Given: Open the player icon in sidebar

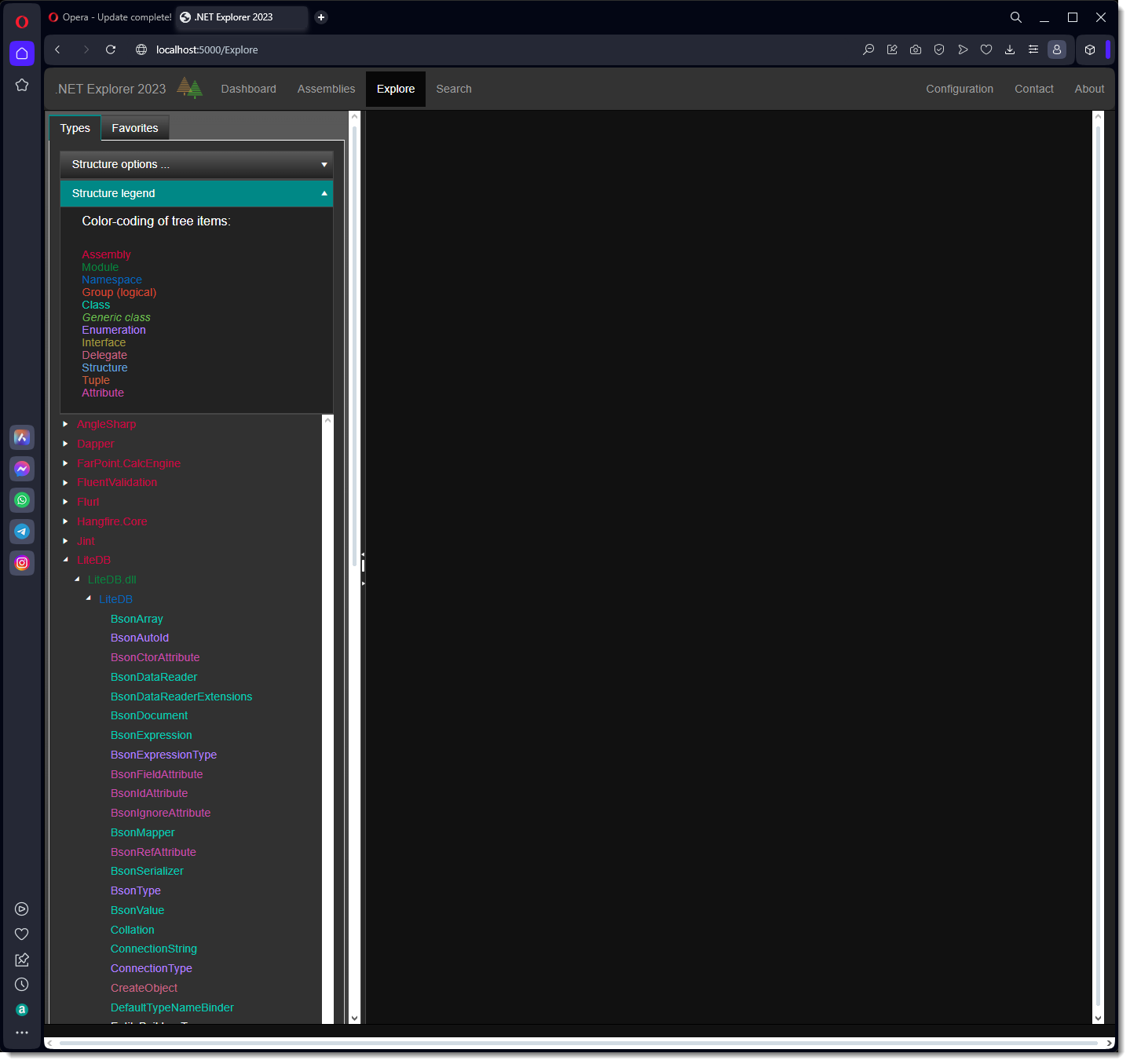Looking at the screenshot, I should (22, 909).
